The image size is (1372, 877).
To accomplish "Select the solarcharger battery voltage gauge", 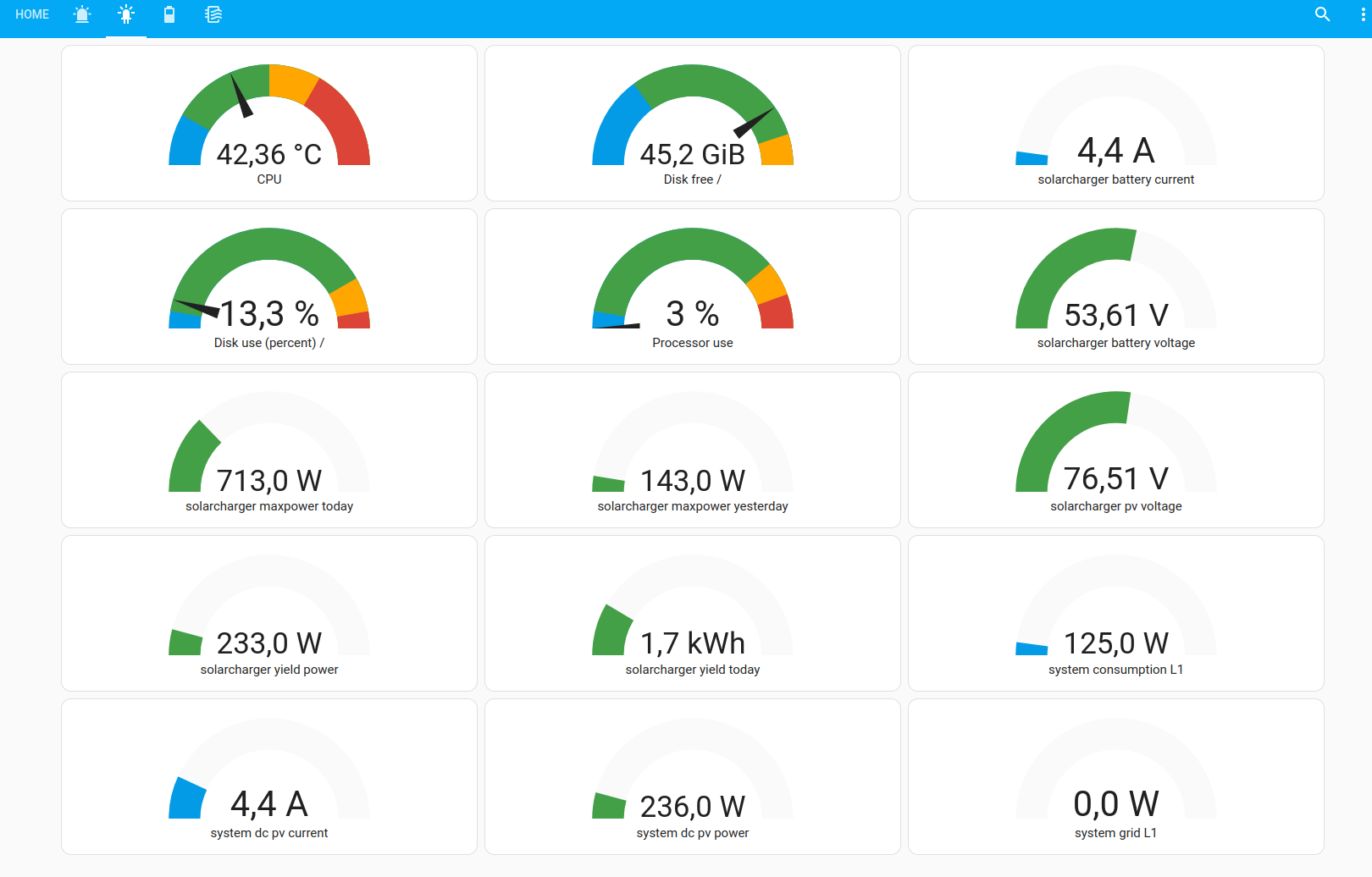I will pyautogui.click(x=1116, y=287).
